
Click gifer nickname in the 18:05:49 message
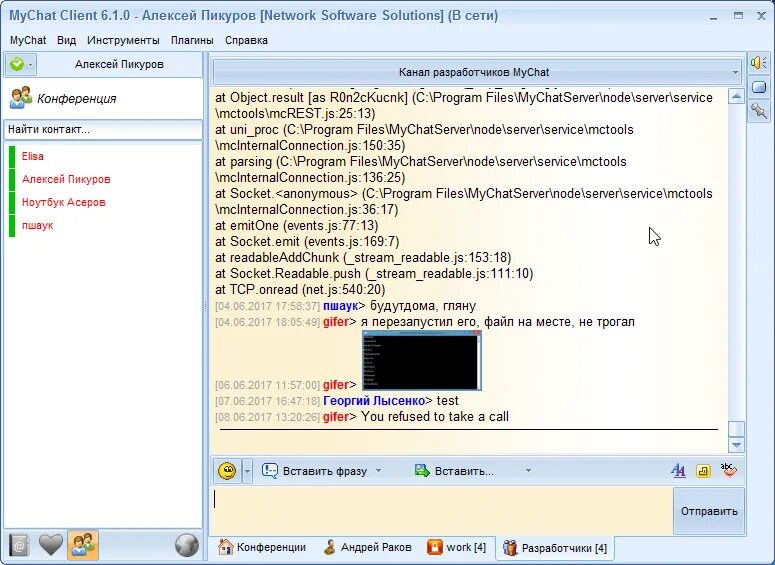click(336, 322)
